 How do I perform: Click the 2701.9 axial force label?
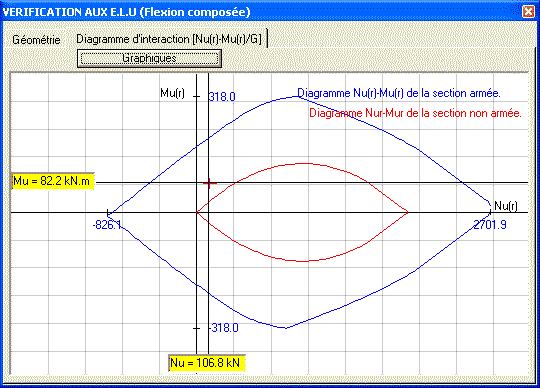pos(490,225)
